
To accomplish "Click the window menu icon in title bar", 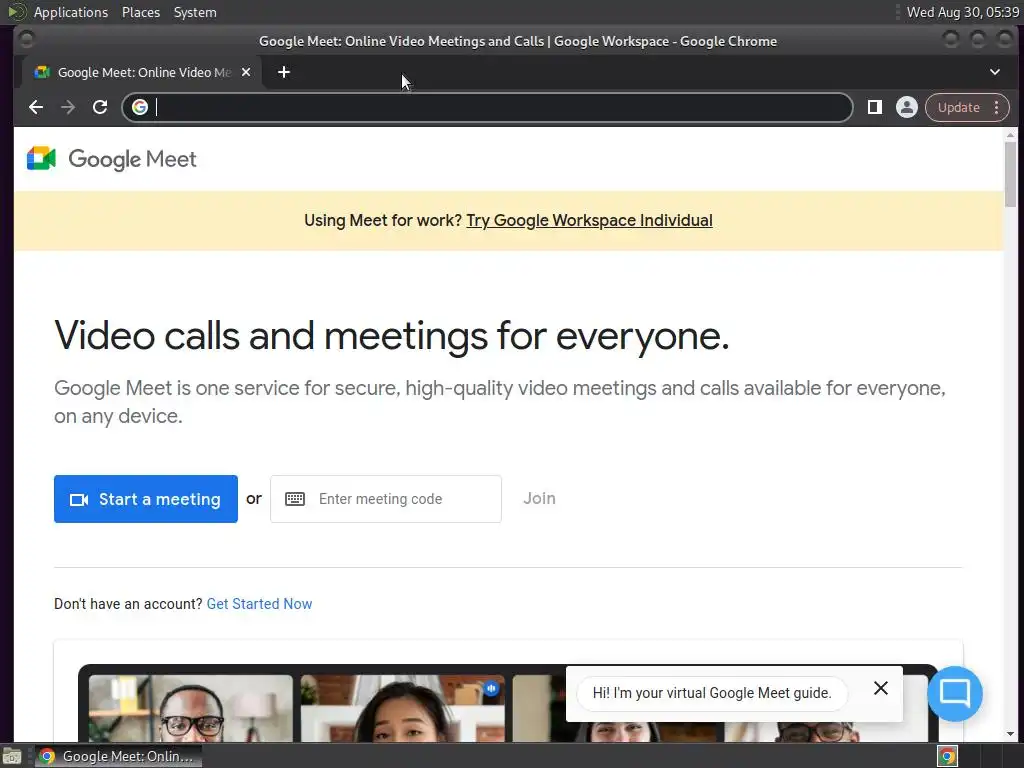I will click(26, 40).
